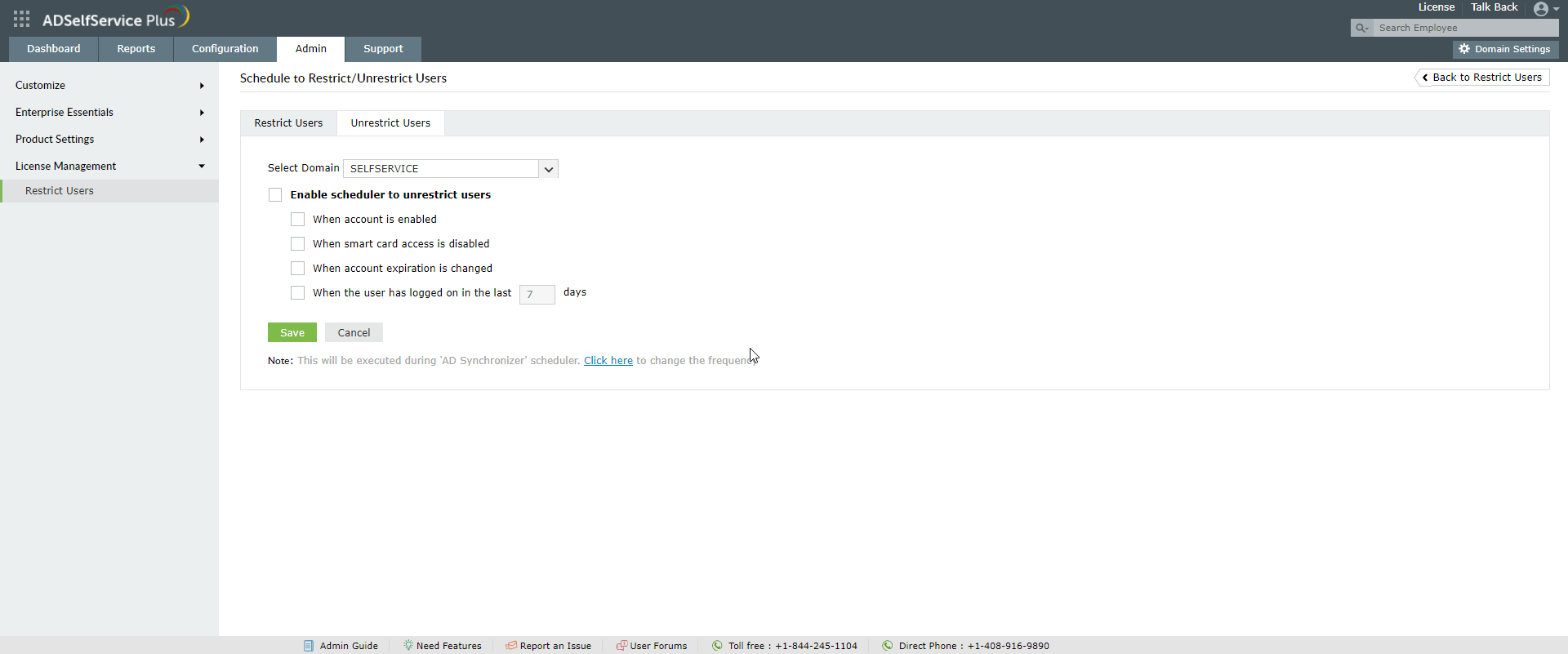Click the logged-on days number field
Screen dimensions: 1568x654
click(537, 294)
